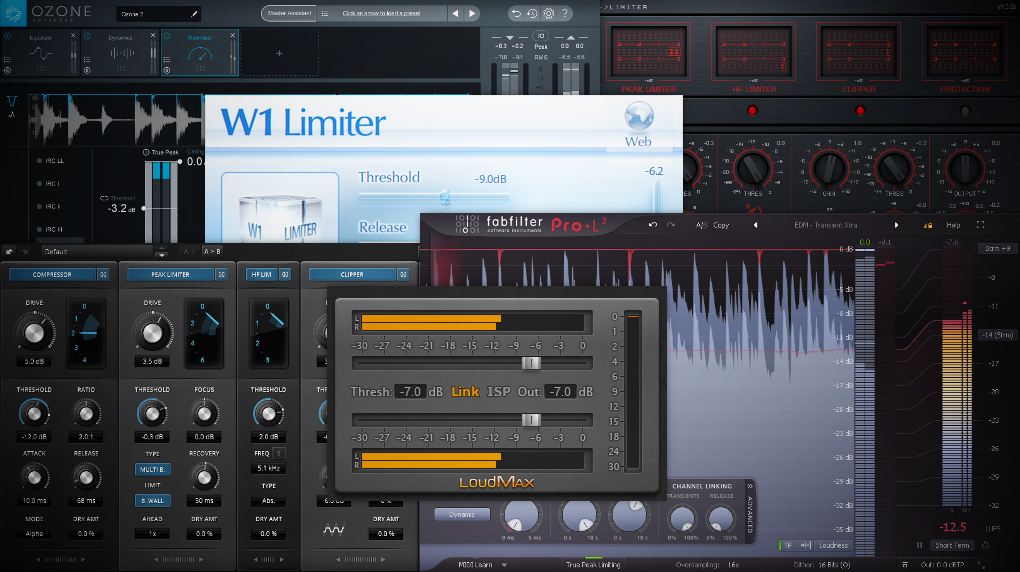Open the Short Term loudness mode dropdown
The height and width of the screenshot is (572, 1020).
coord(952,545)
